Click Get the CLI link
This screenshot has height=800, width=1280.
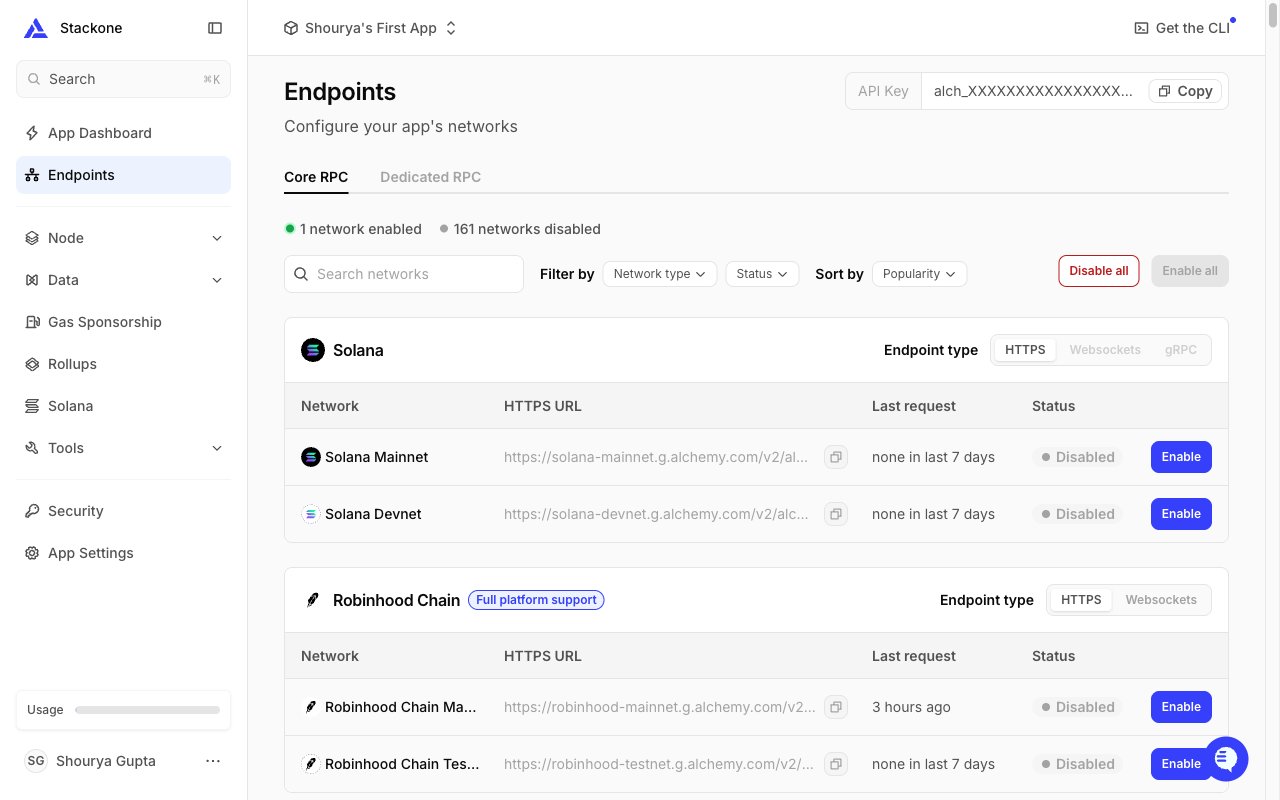coord(1182,28)
